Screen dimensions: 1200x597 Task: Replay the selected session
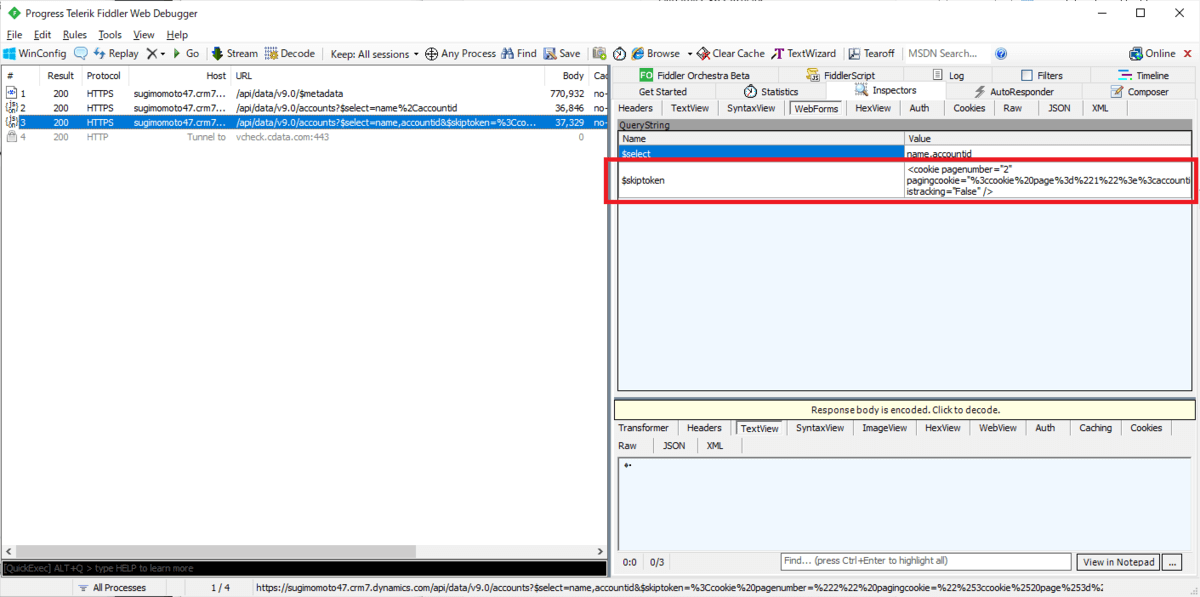116,54
